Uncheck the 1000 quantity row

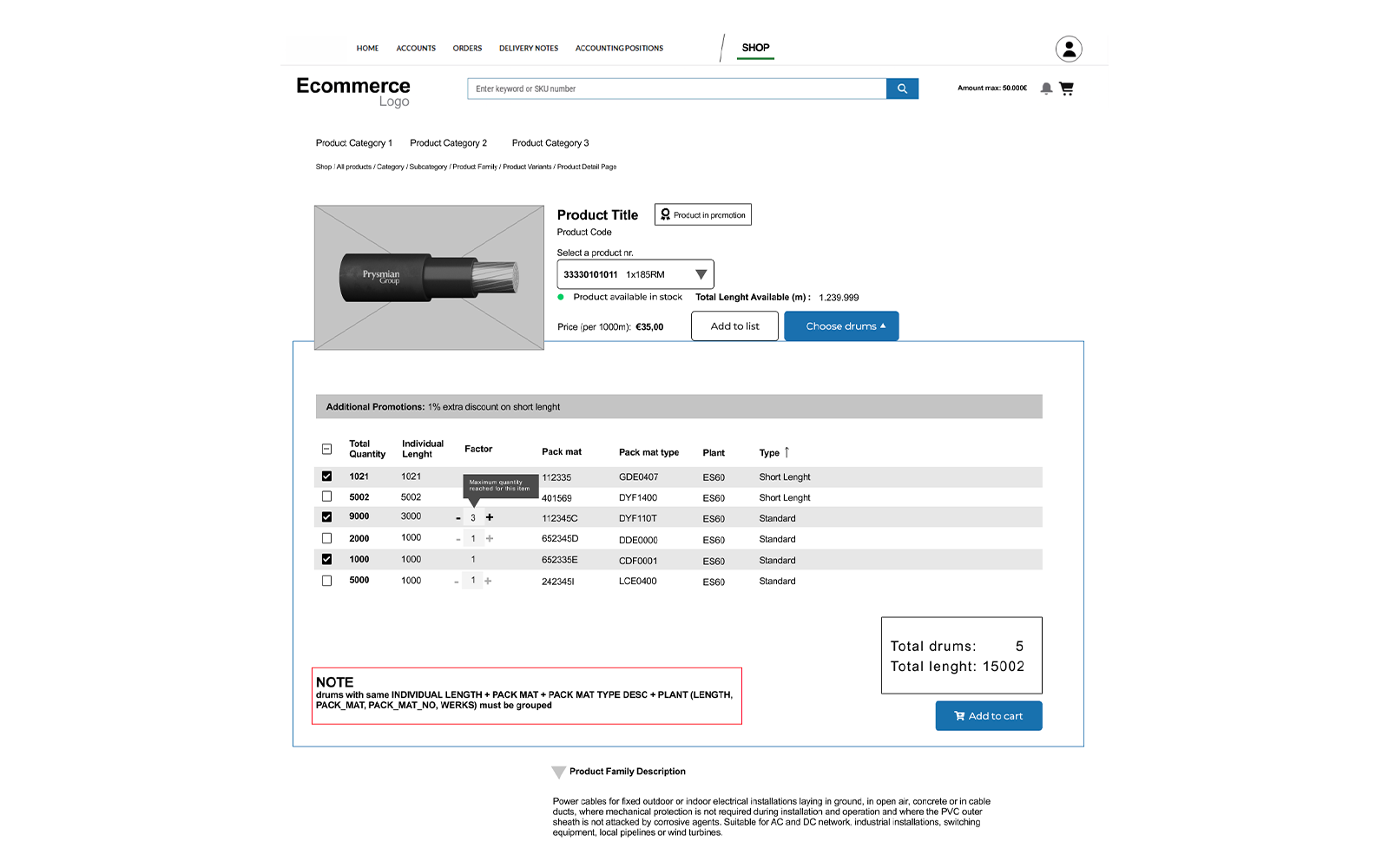(x=326, y=559)
